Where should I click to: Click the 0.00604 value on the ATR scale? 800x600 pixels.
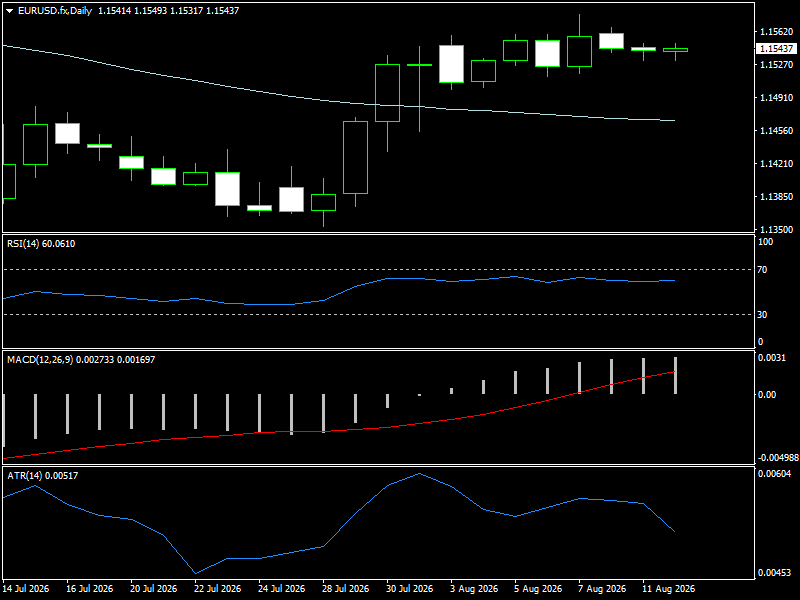pyautogui.click(x=774, y=474)
